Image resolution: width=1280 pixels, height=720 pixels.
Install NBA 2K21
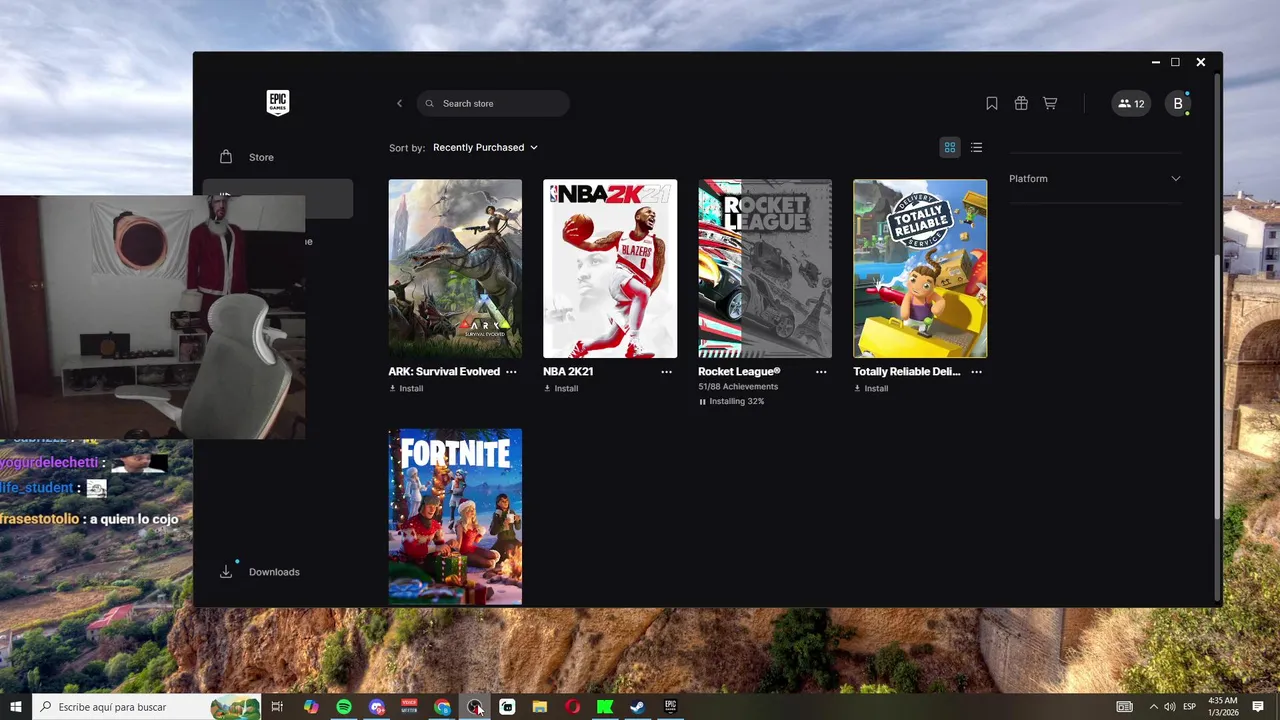pos(561,388)
